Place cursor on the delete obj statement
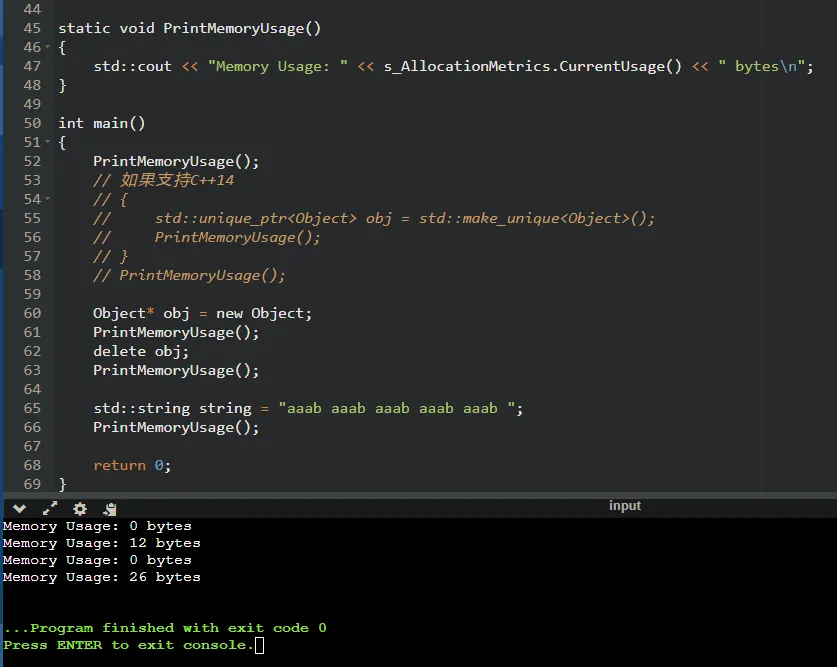Image resolution: width=837 pixels, height=667 pixels. point(141,351)
